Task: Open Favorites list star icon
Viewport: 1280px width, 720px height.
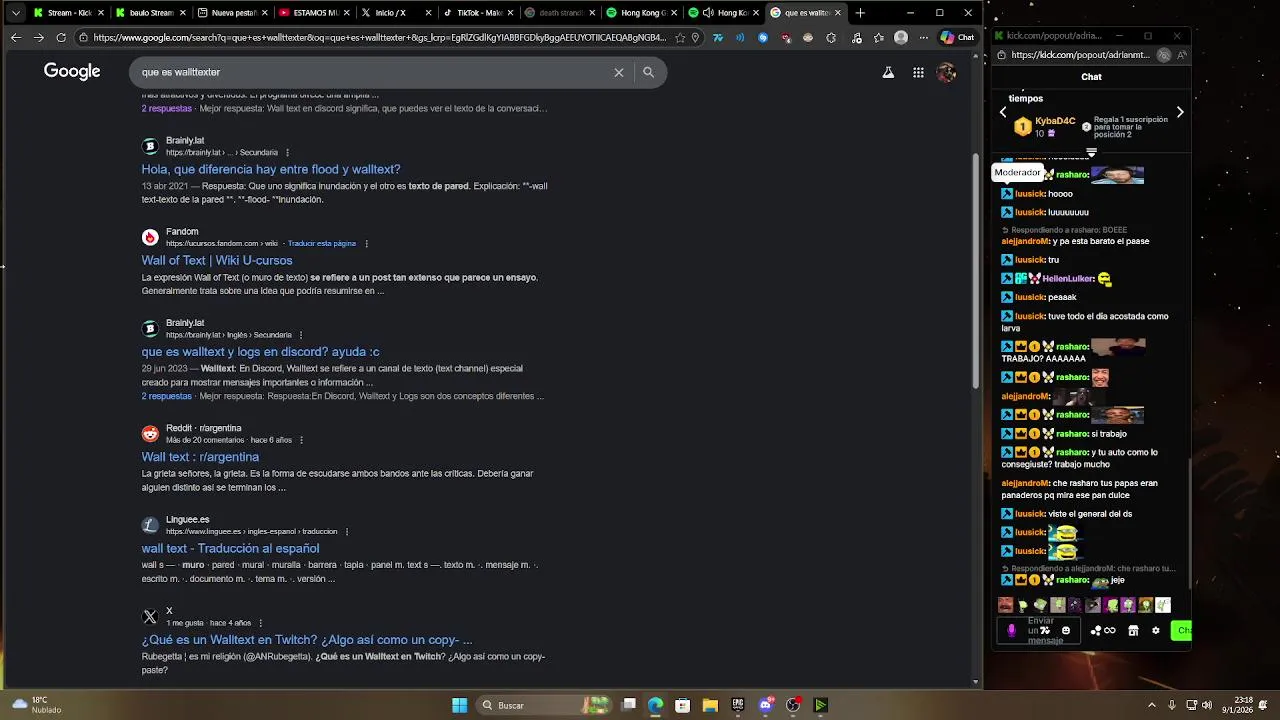Action: (878, 38)
